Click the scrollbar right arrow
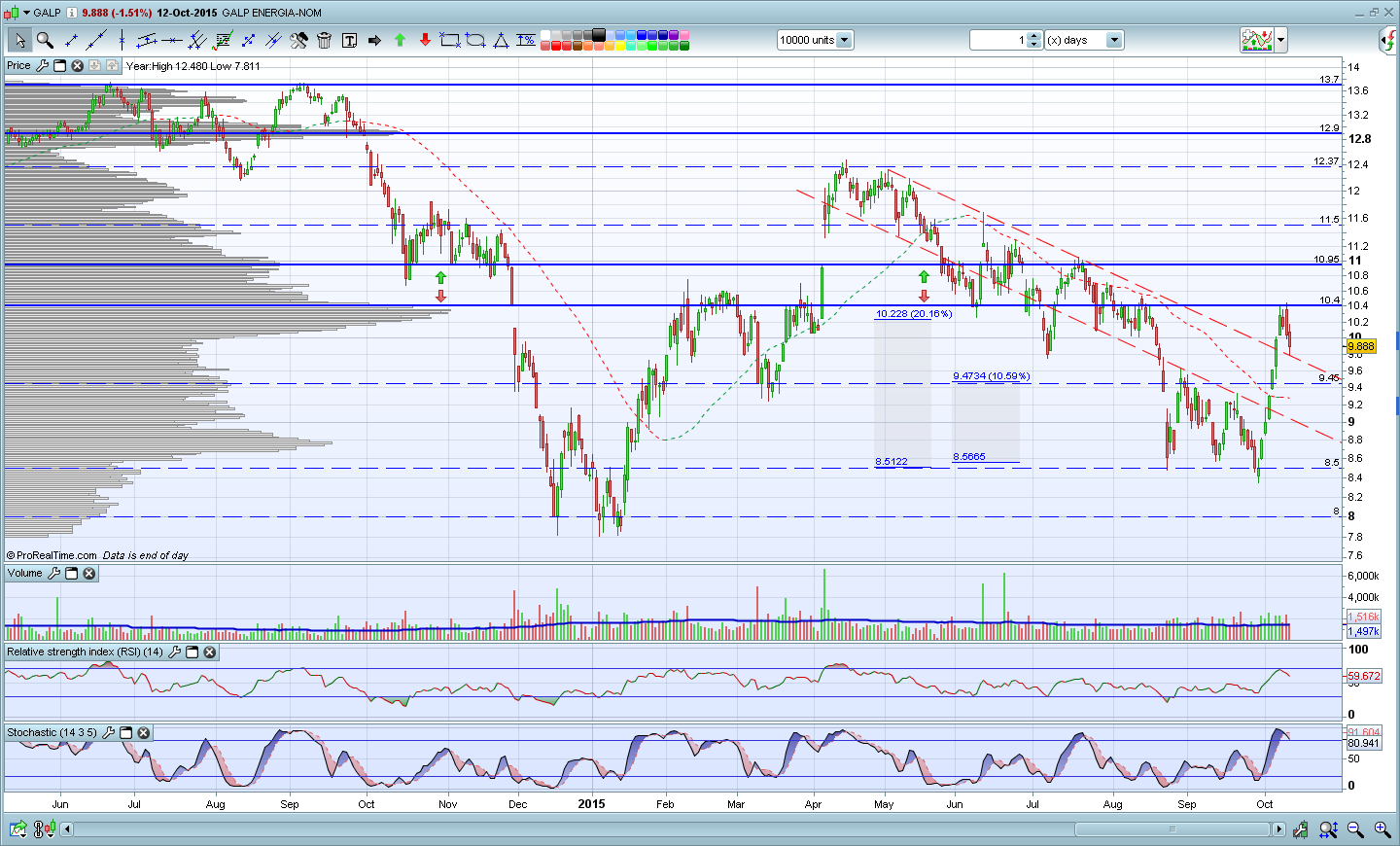1400x846 pixels. (1278, 829)
